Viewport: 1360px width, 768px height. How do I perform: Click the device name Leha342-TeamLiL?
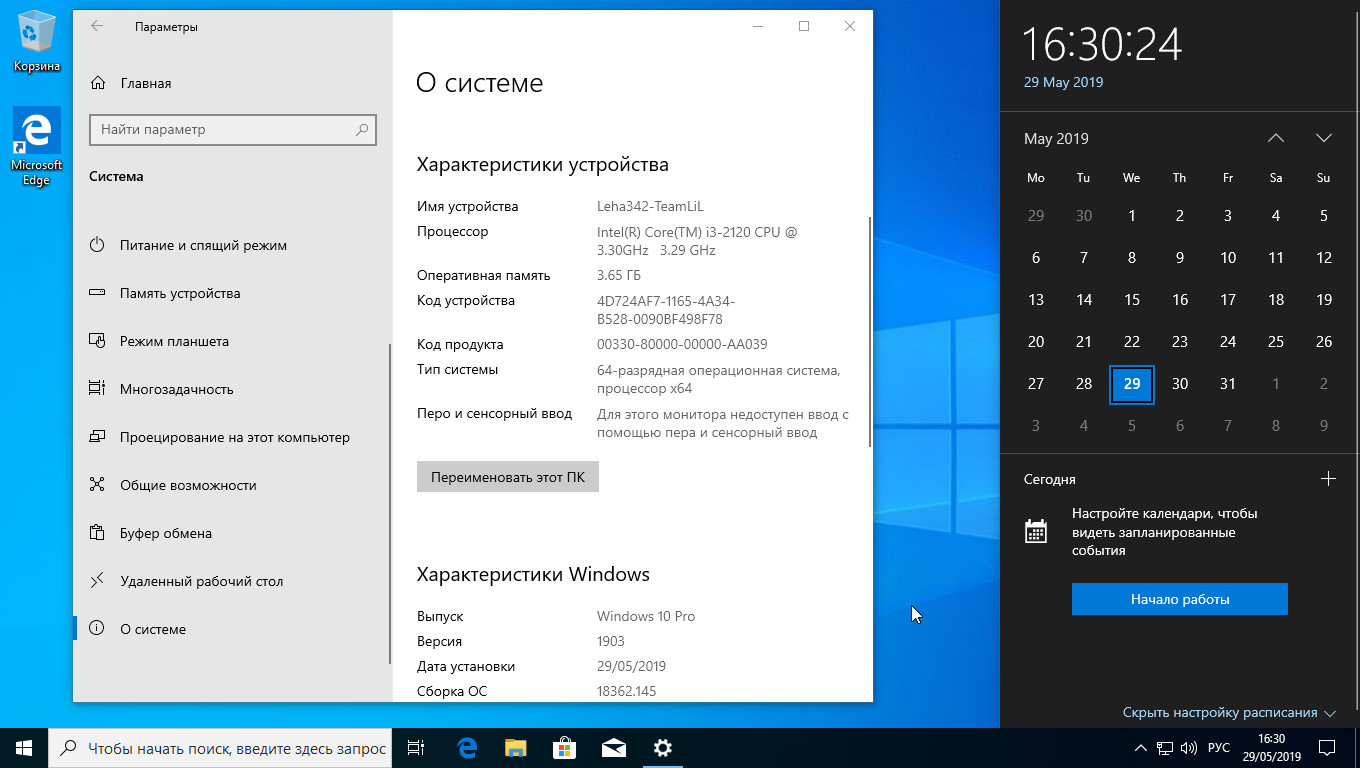coord(650,207)
